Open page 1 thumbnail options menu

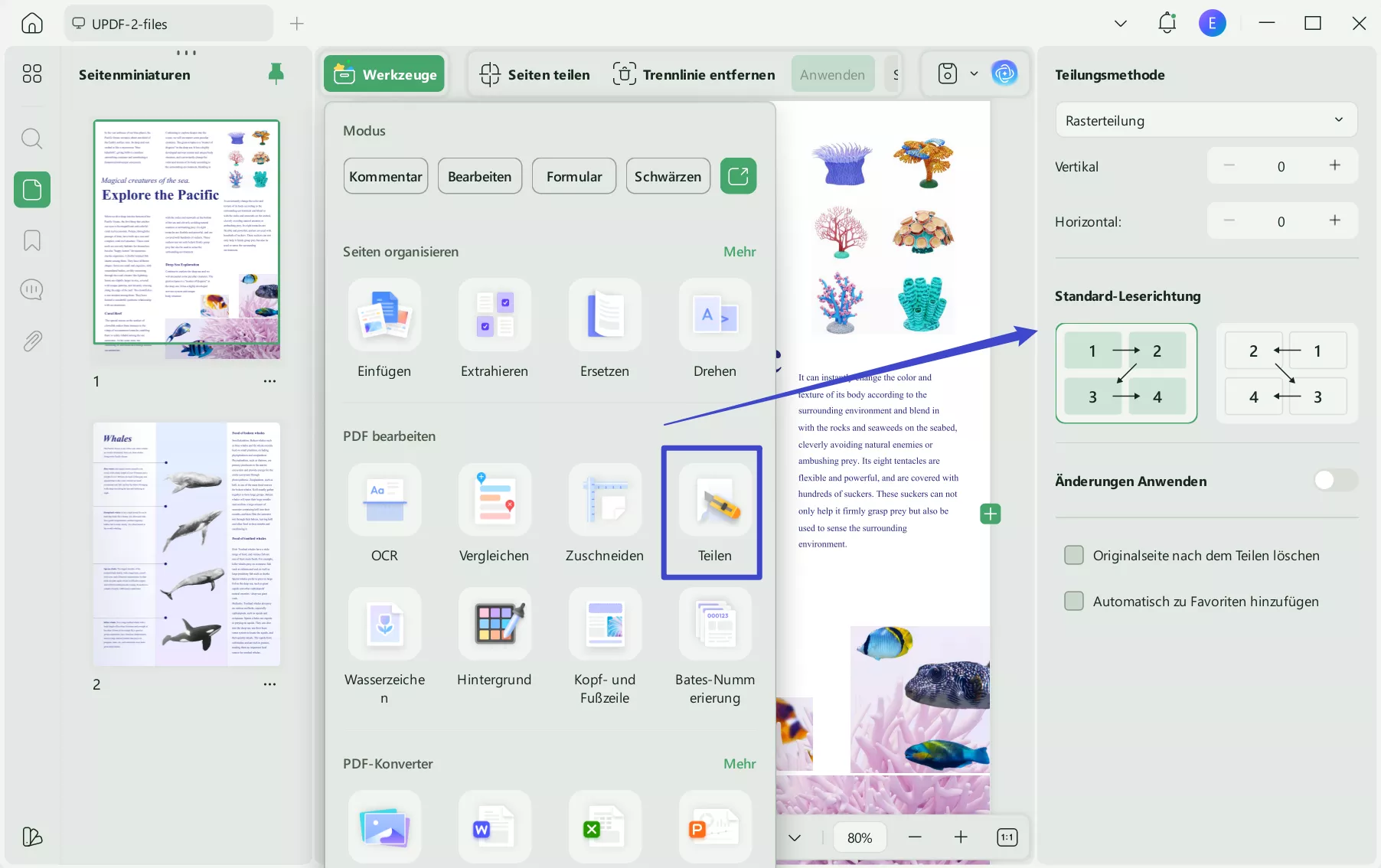(x=269, y=380)
